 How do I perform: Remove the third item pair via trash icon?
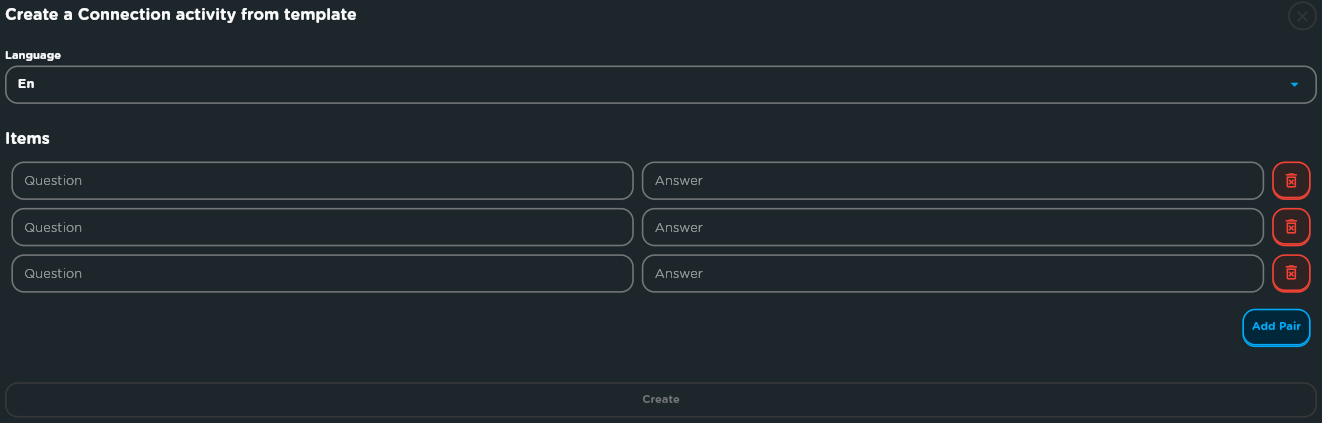coord(1291,273)
